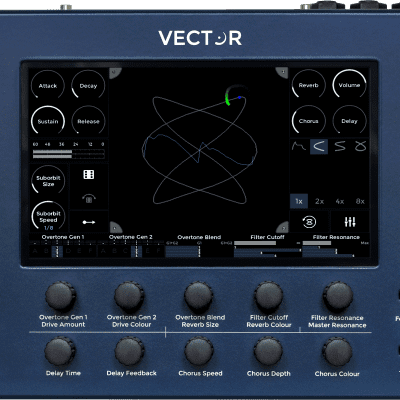Click the bottom-right corner handle of orbit display
The width and height of the screenshot is (400, 400).
click(x=282, y=227)
